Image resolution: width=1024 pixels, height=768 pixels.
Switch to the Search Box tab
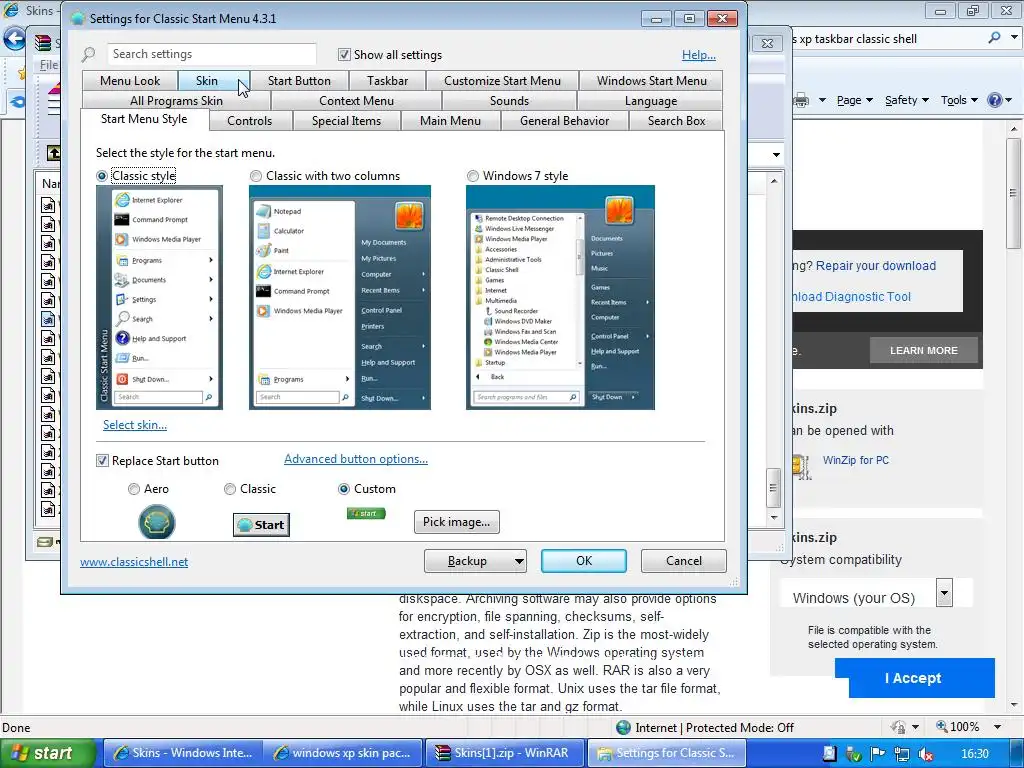677,121
